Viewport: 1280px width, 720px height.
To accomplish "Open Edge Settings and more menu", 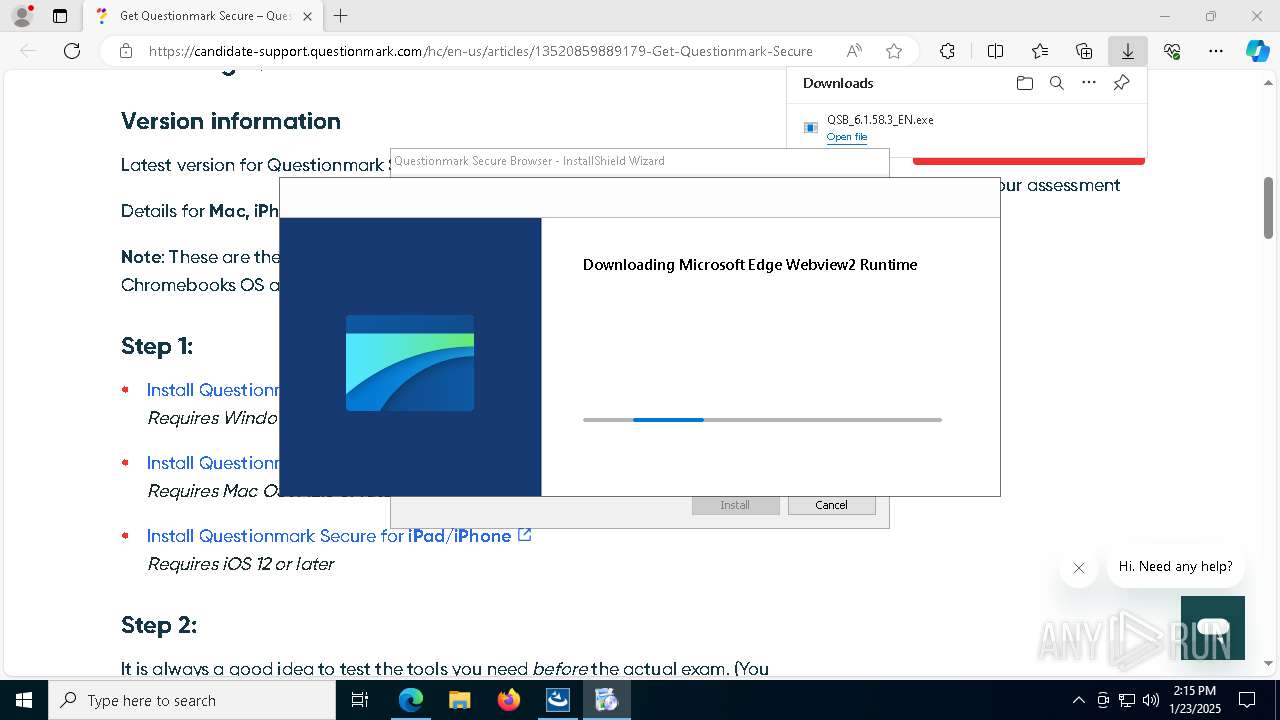I will coord(1216,51).
